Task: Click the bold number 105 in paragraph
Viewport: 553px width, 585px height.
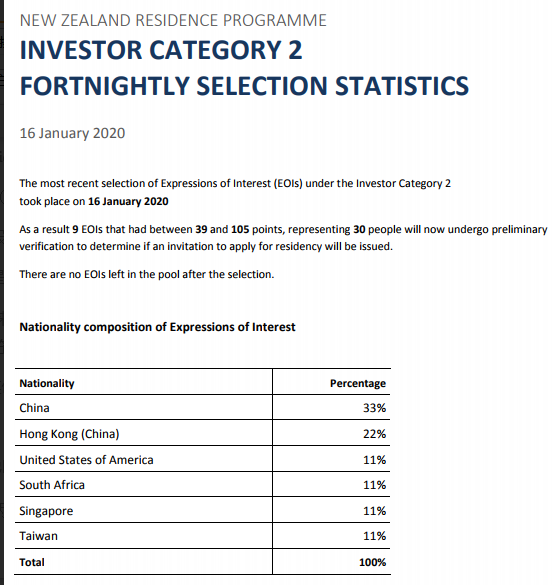Action: (240, 229)
